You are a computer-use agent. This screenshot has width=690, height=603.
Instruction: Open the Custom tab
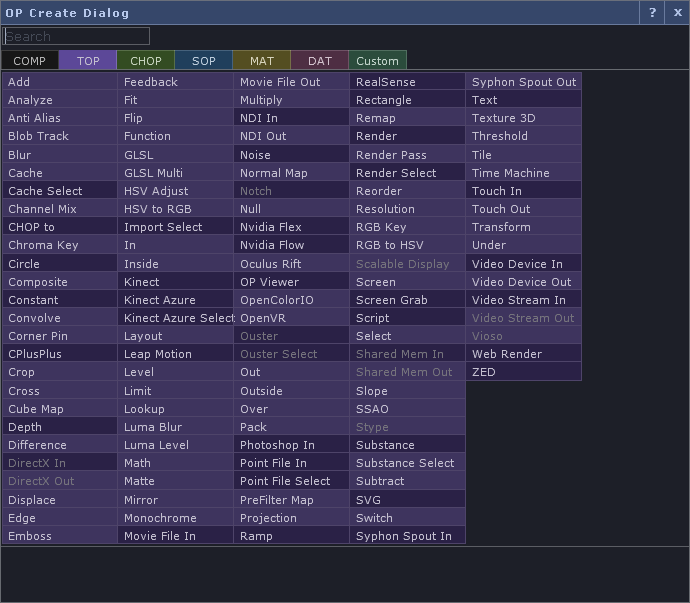coord(378,61)
